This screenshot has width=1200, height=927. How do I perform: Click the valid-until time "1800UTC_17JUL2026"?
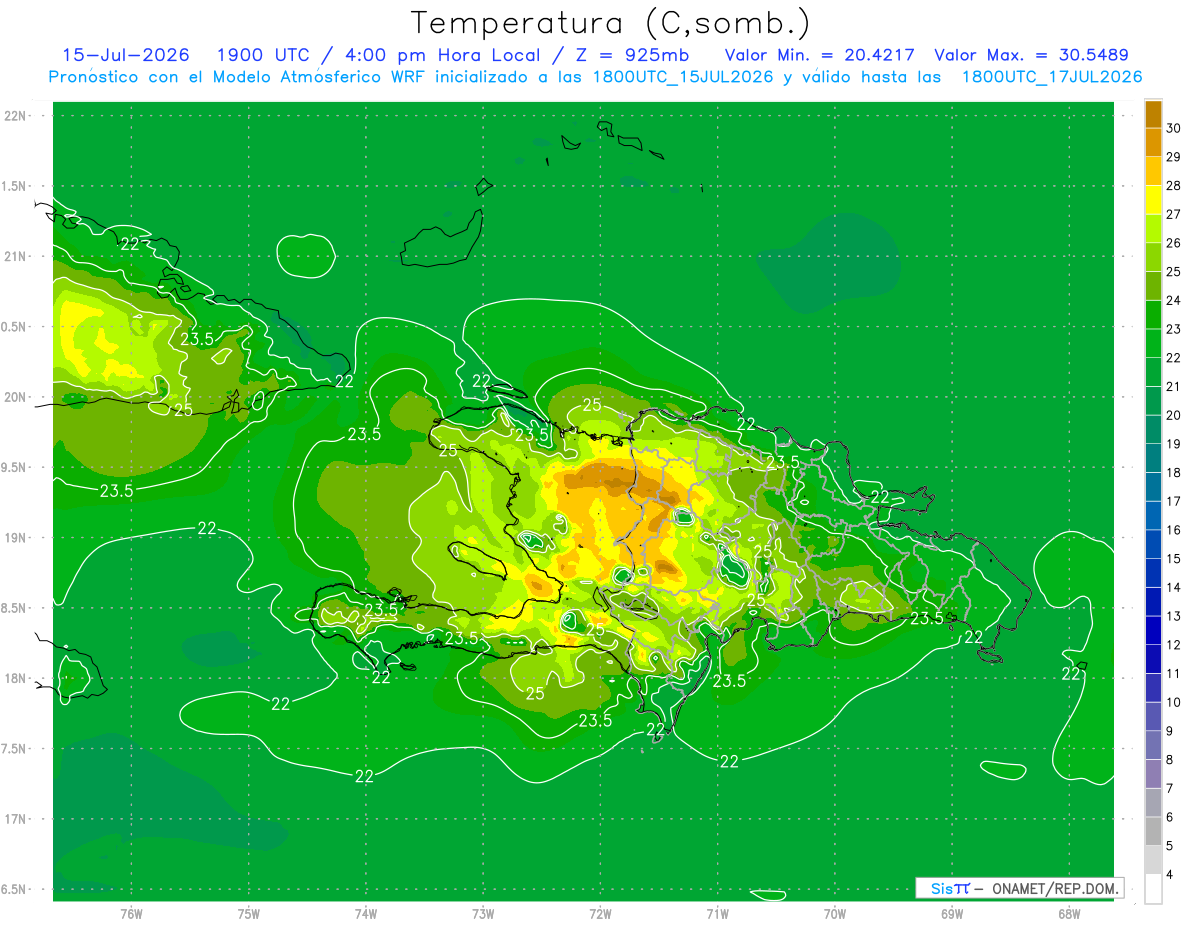(1052, 77)
